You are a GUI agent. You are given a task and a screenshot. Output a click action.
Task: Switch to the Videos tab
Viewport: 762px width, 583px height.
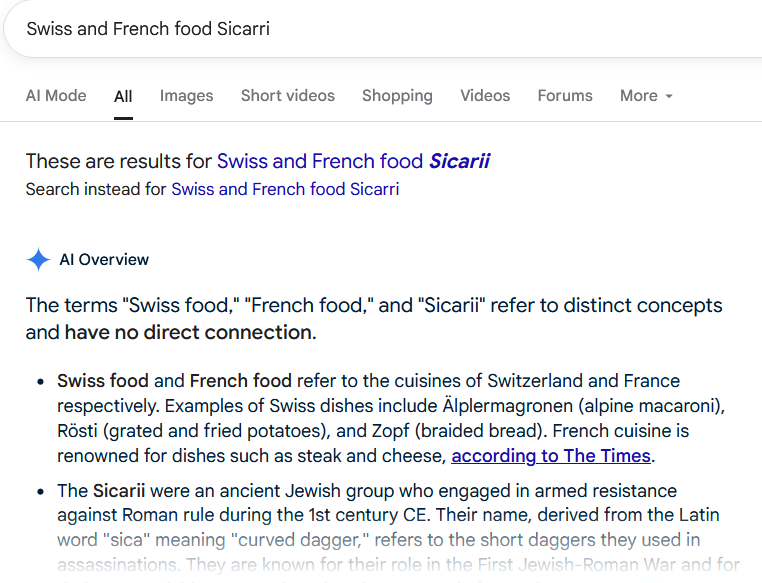click(485, 96)
